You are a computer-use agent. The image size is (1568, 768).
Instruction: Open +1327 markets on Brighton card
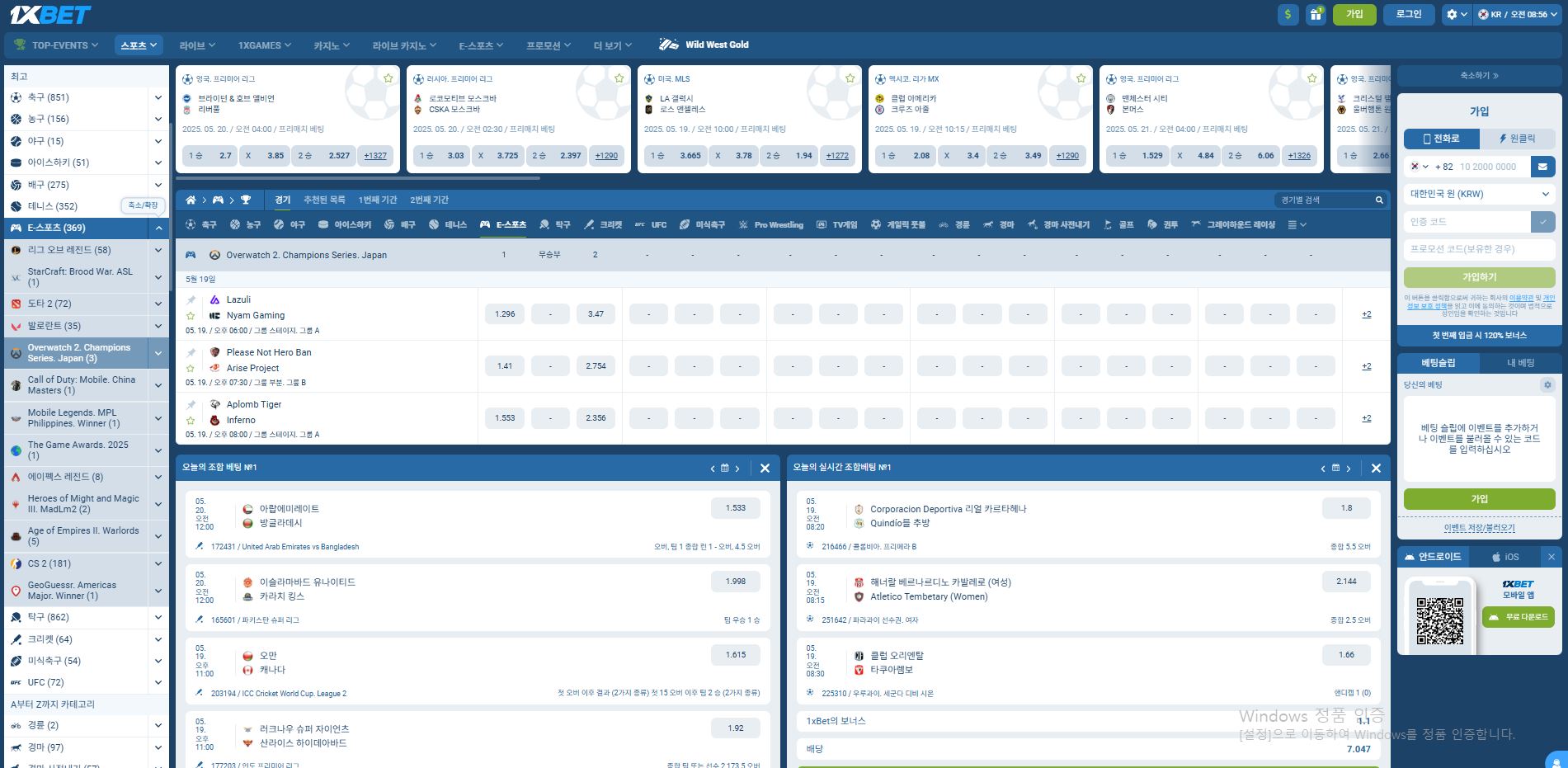point(375,155)
